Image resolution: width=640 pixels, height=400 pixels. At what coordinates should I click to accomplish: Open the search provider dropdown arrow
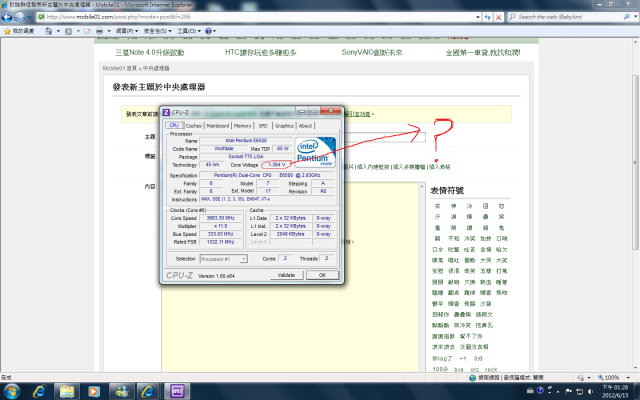636,17
